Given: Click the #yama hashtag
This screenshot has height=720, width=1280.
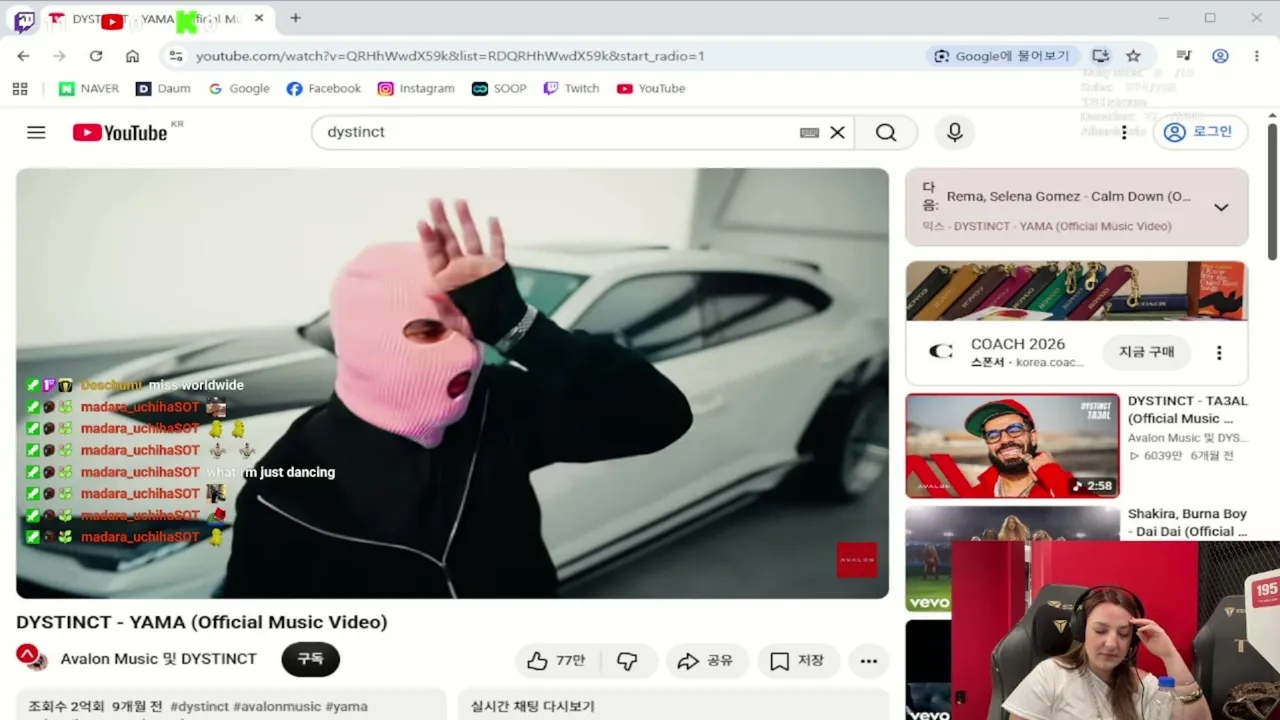Looking at the screenshot, I should (x=346, y=706).
